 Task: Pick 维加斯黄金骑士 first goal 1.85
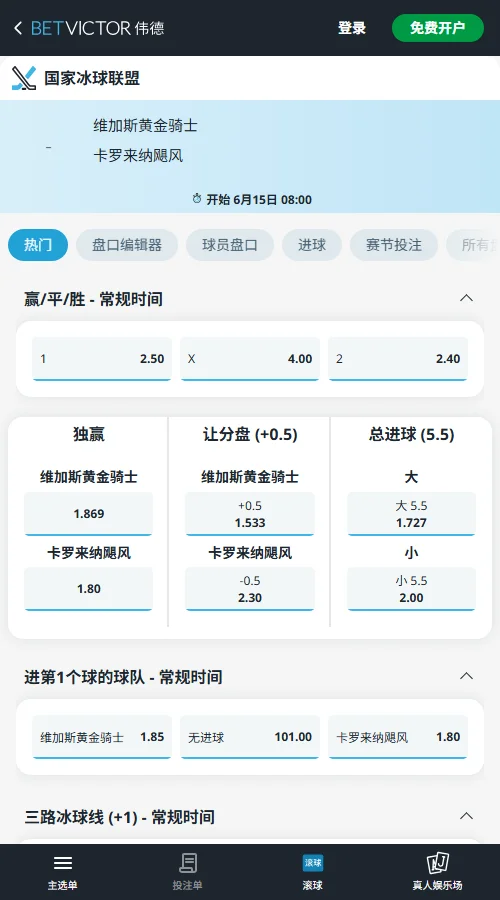(x=102, y=737)
